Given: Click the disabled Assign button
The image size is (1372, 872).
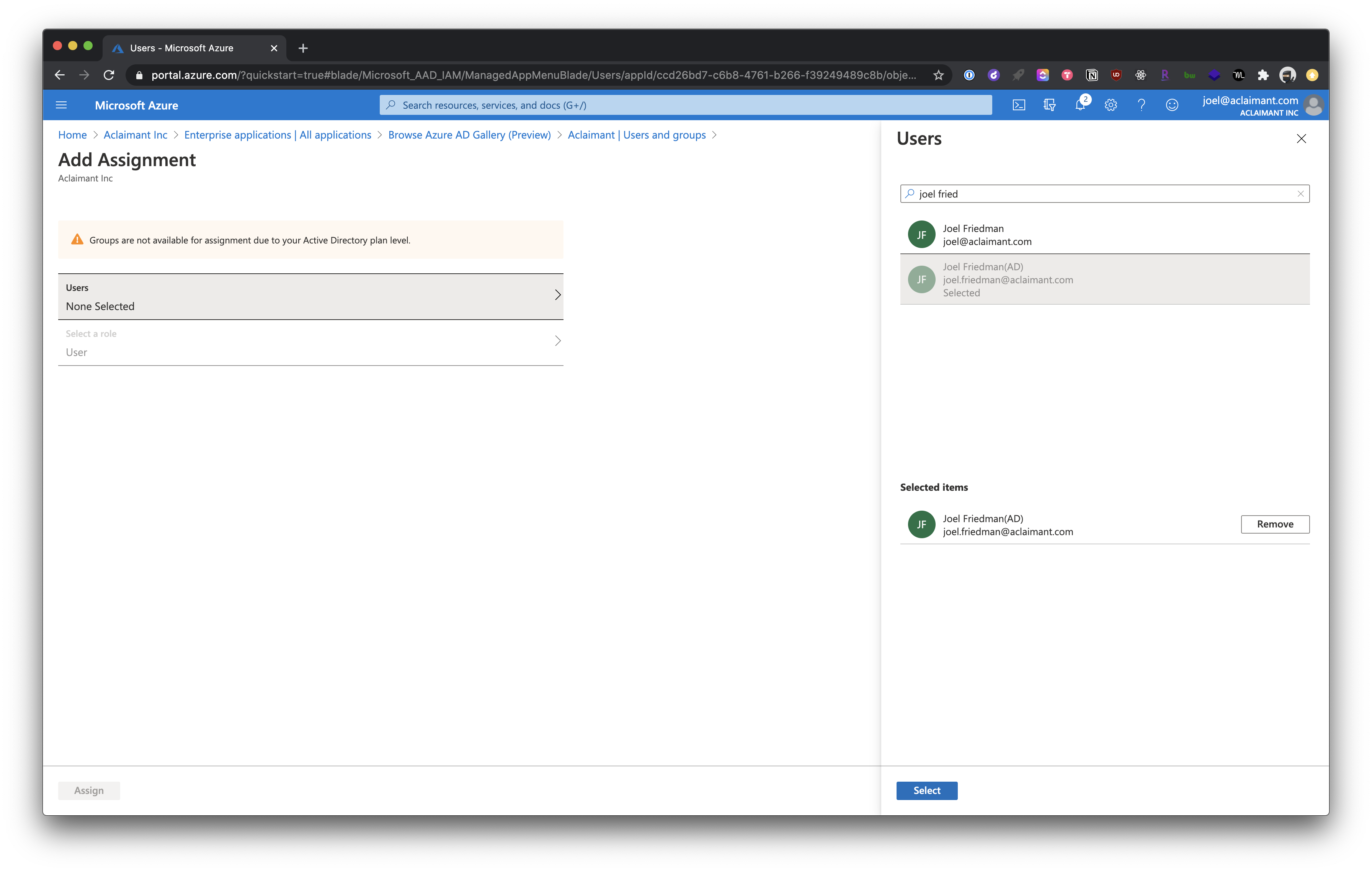Looking at the screenshot, I should click(x=89, y=790).
